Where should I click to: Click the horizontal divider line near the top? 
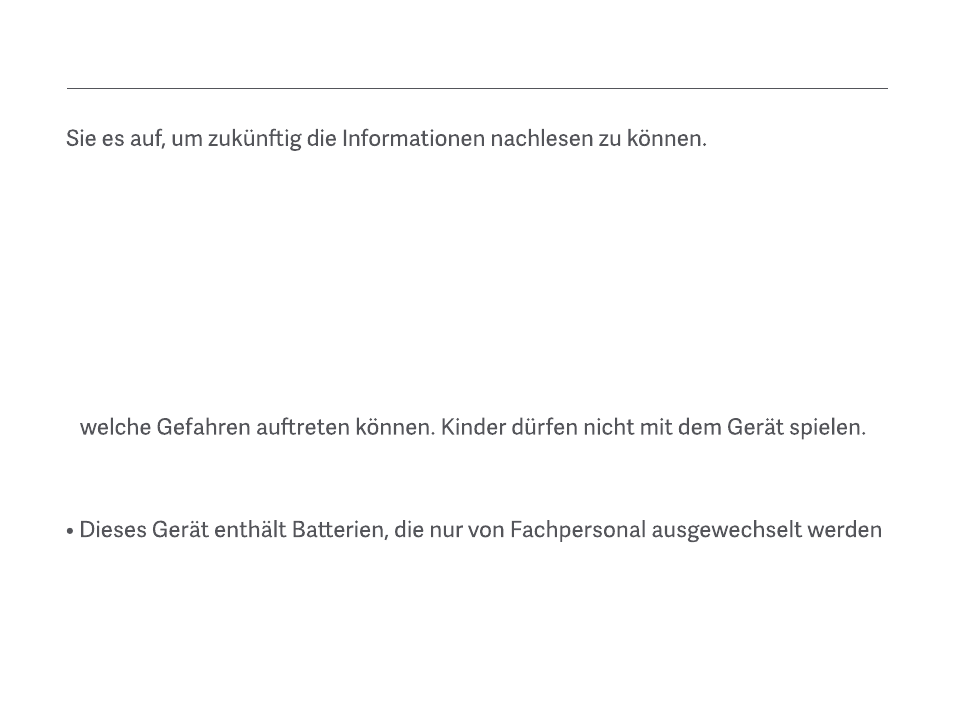(477, 88)
